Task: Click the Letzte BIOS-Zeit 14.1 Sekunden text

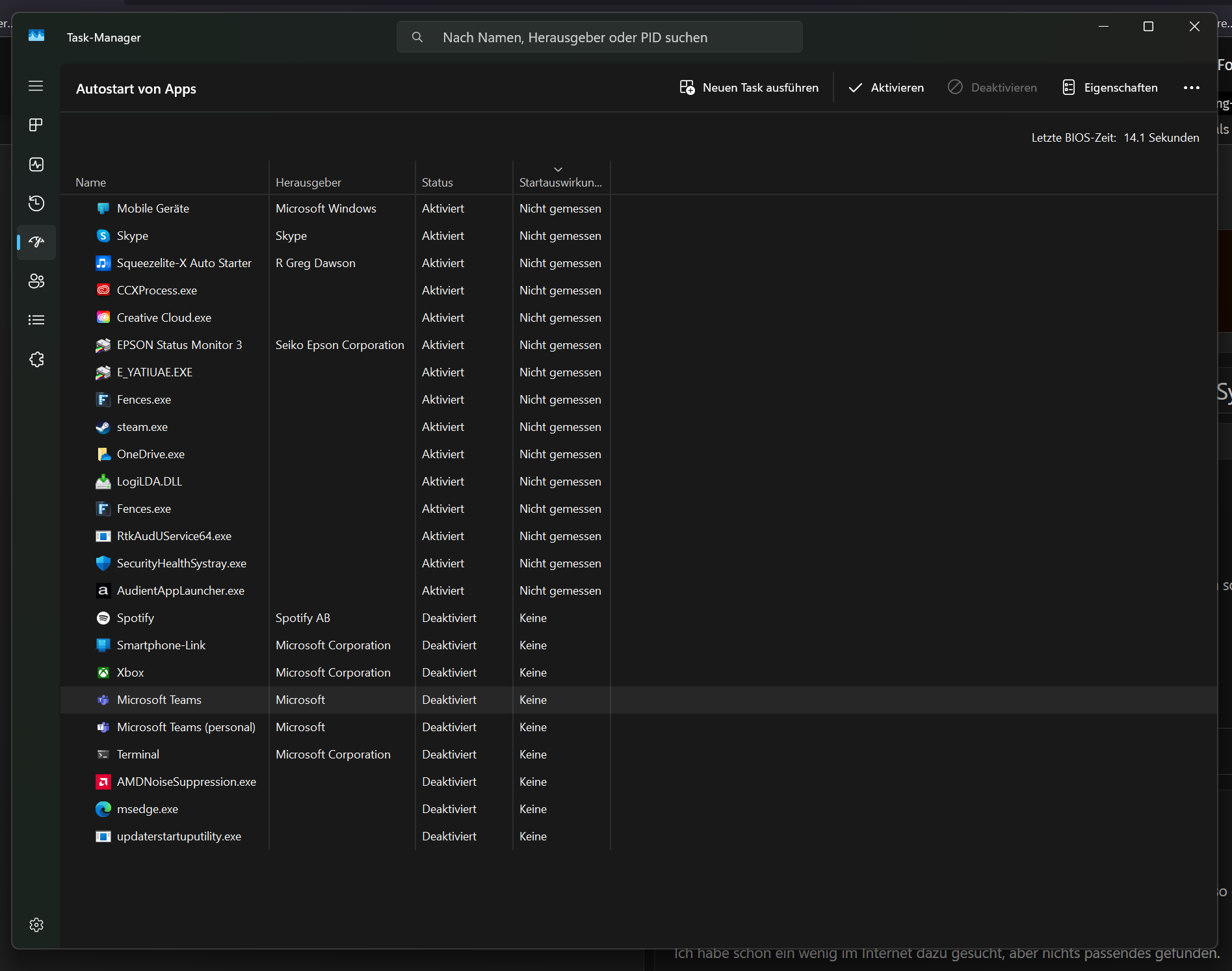Action: [1115, 137]
